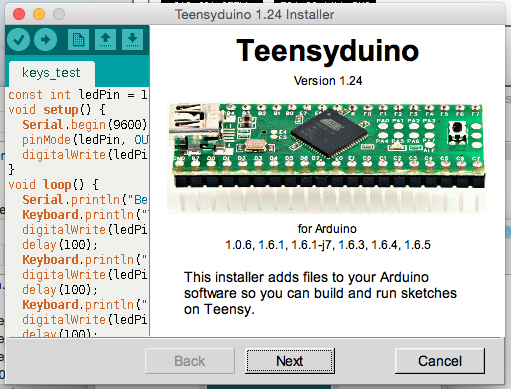Click the disabled Back button
Screen dimensions: 511x389
pos(190,361)
